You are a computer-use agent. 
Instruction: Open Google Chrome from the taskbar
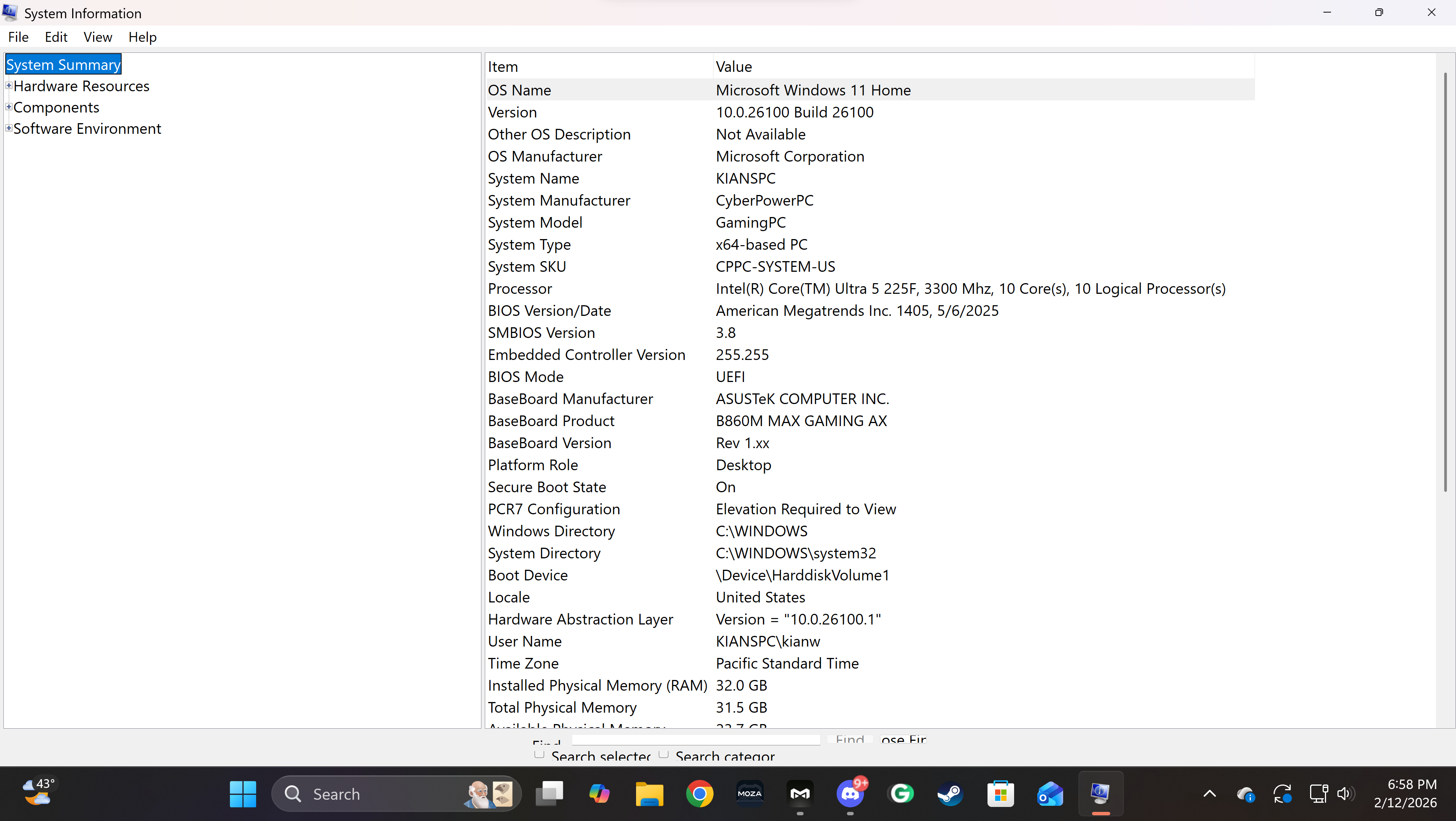tap(700, 794)
